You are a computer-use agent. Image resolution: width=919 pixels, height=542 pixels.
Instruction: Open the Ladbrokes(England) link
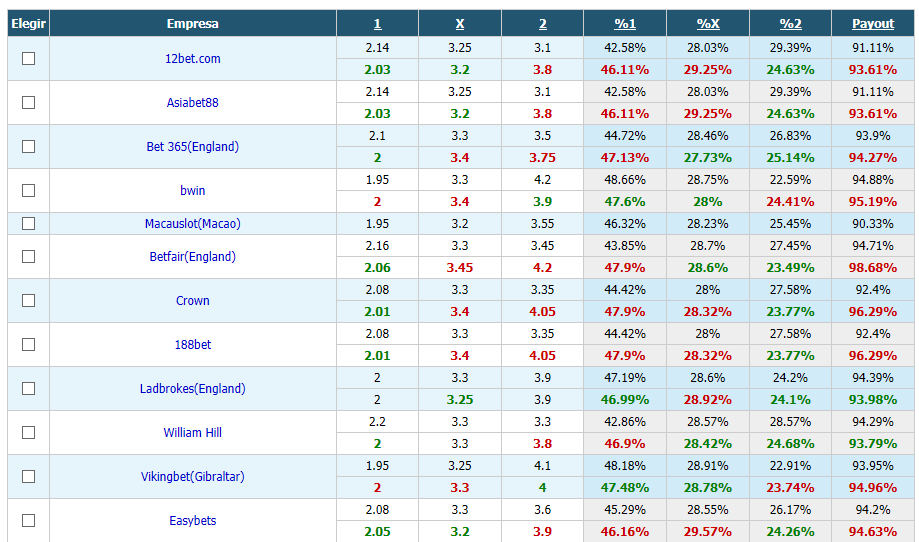click(193, 388)
